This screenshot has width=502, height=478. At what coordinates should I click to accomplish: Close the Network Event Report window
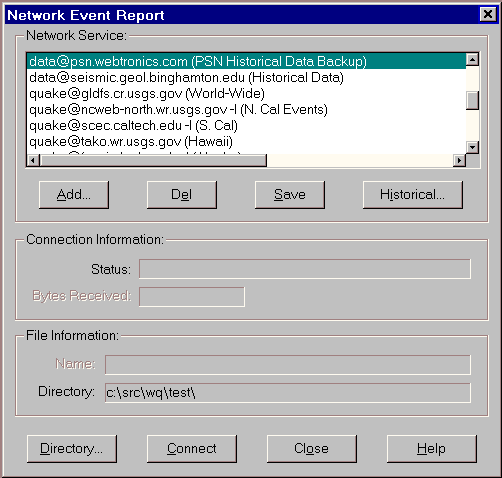pyautogui.click(x=488, y=14)
